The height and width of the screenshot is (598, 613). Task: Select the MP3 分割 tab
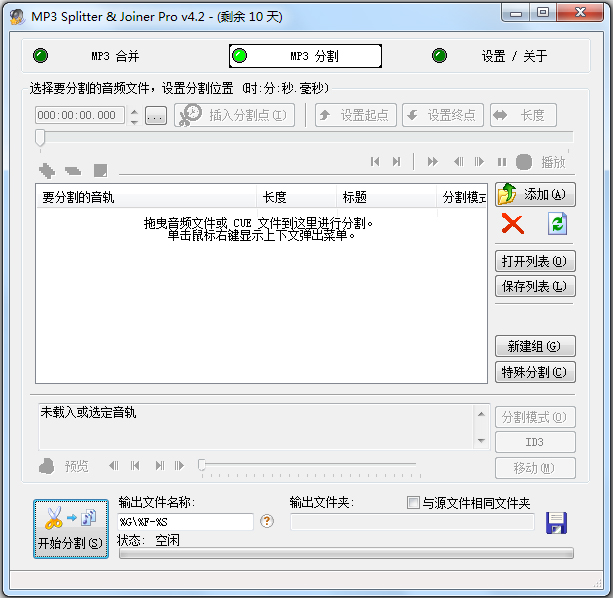click(x=305, y=56)
